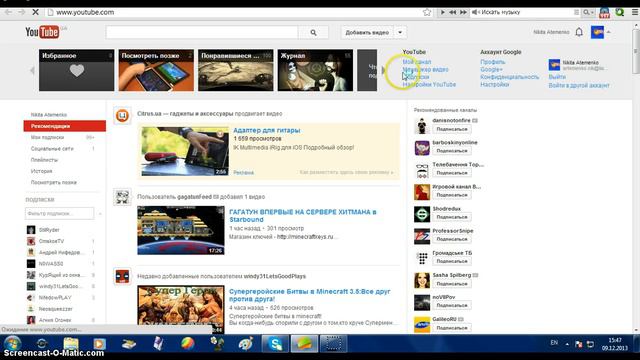
Task: Click the browser rewind media button
Action: coord(453,12)
